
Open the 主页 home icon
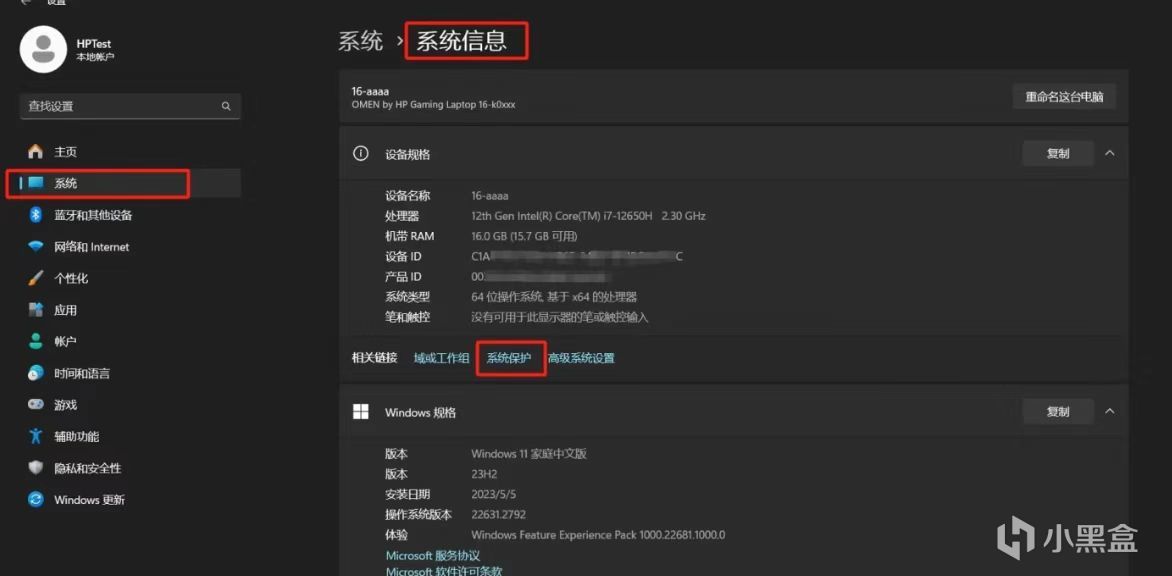click(x=35, y=152)
